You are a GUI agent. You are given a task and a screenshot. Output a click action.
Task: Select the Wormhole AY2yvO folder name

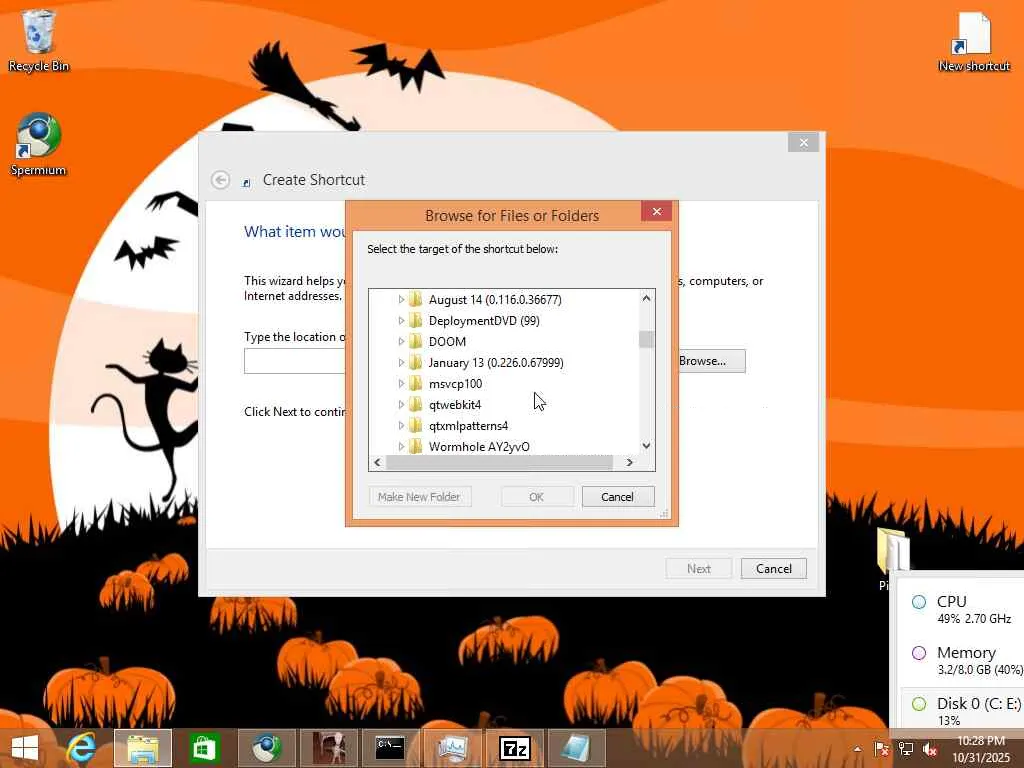[x=479, y=447]
